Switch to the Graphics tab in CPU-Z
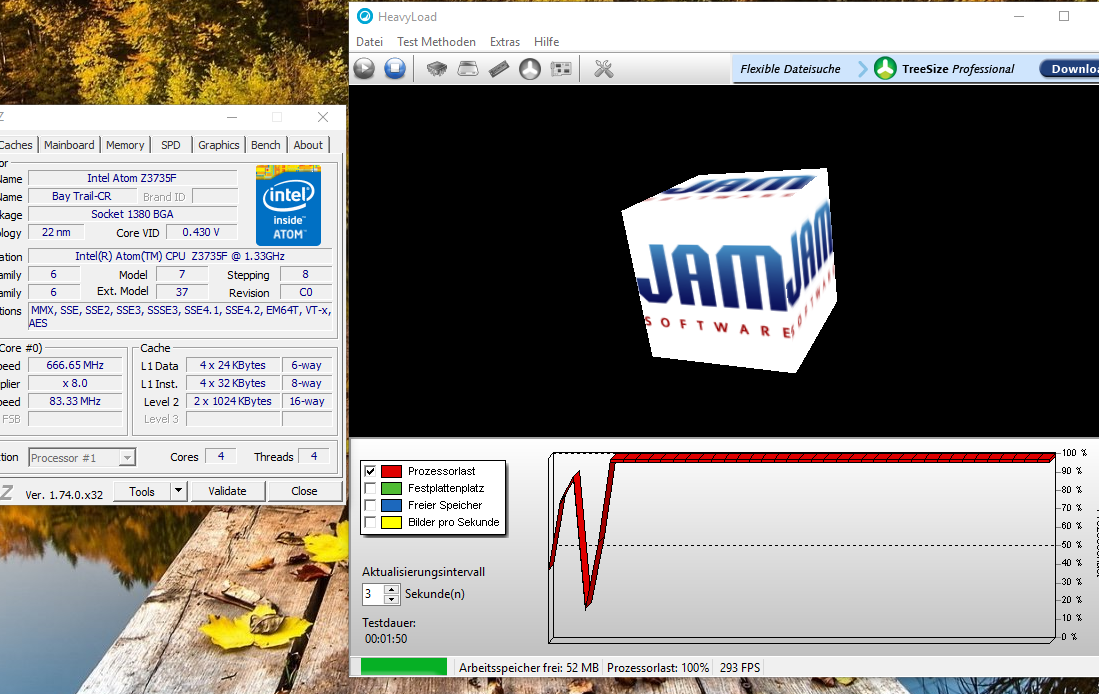This screenshot has width=1099, height=694. coord(219,145)
